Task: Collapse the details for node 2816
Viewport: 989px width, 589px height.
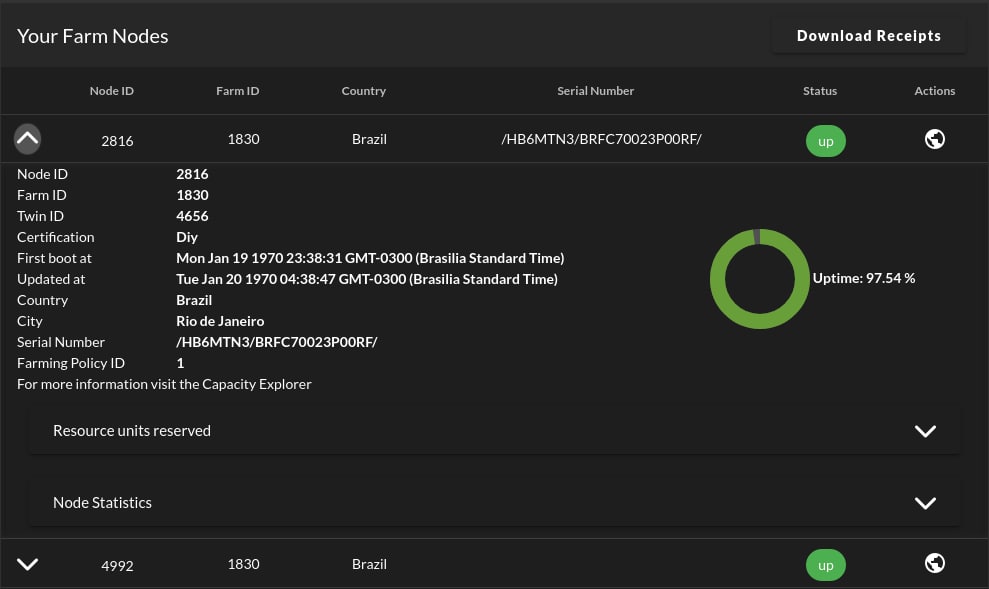Action: point(27,138)
